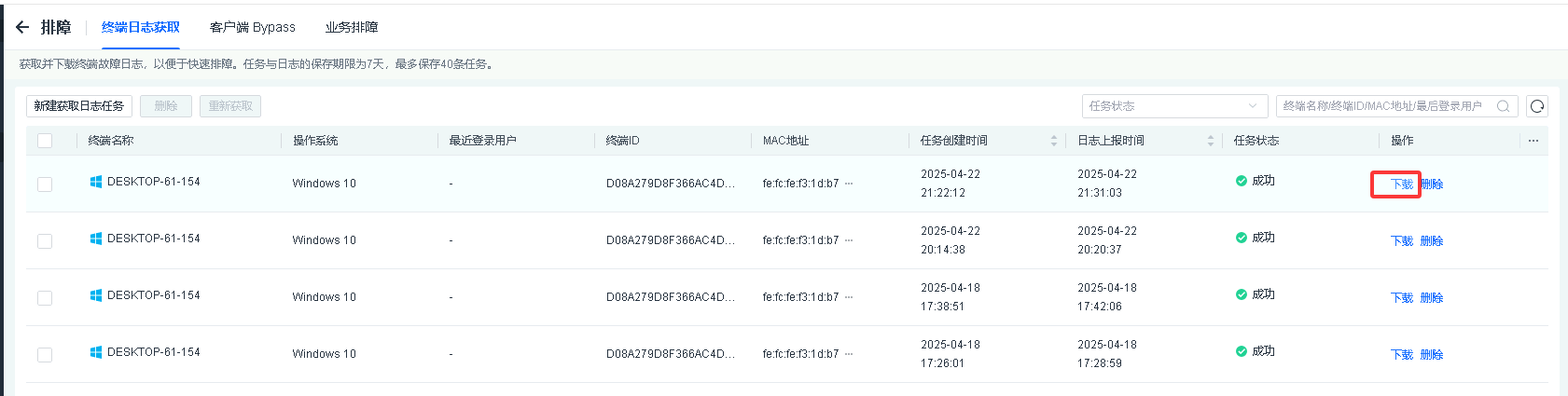Click the green success icon in the second row
This screenshot has width=1568, height=396.
click(x=1242, y=238)
